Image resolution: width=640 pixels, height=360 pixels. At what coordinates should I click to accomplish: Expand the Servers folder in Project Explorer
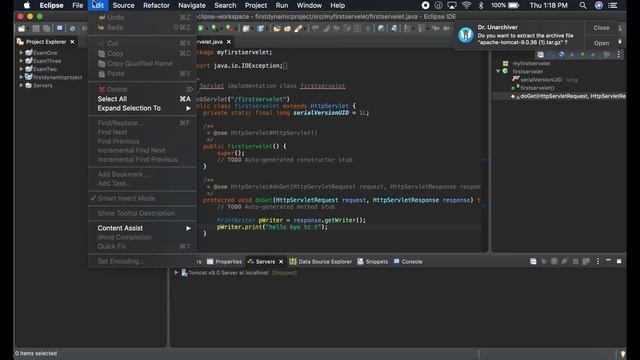click(x=21, y=85)
